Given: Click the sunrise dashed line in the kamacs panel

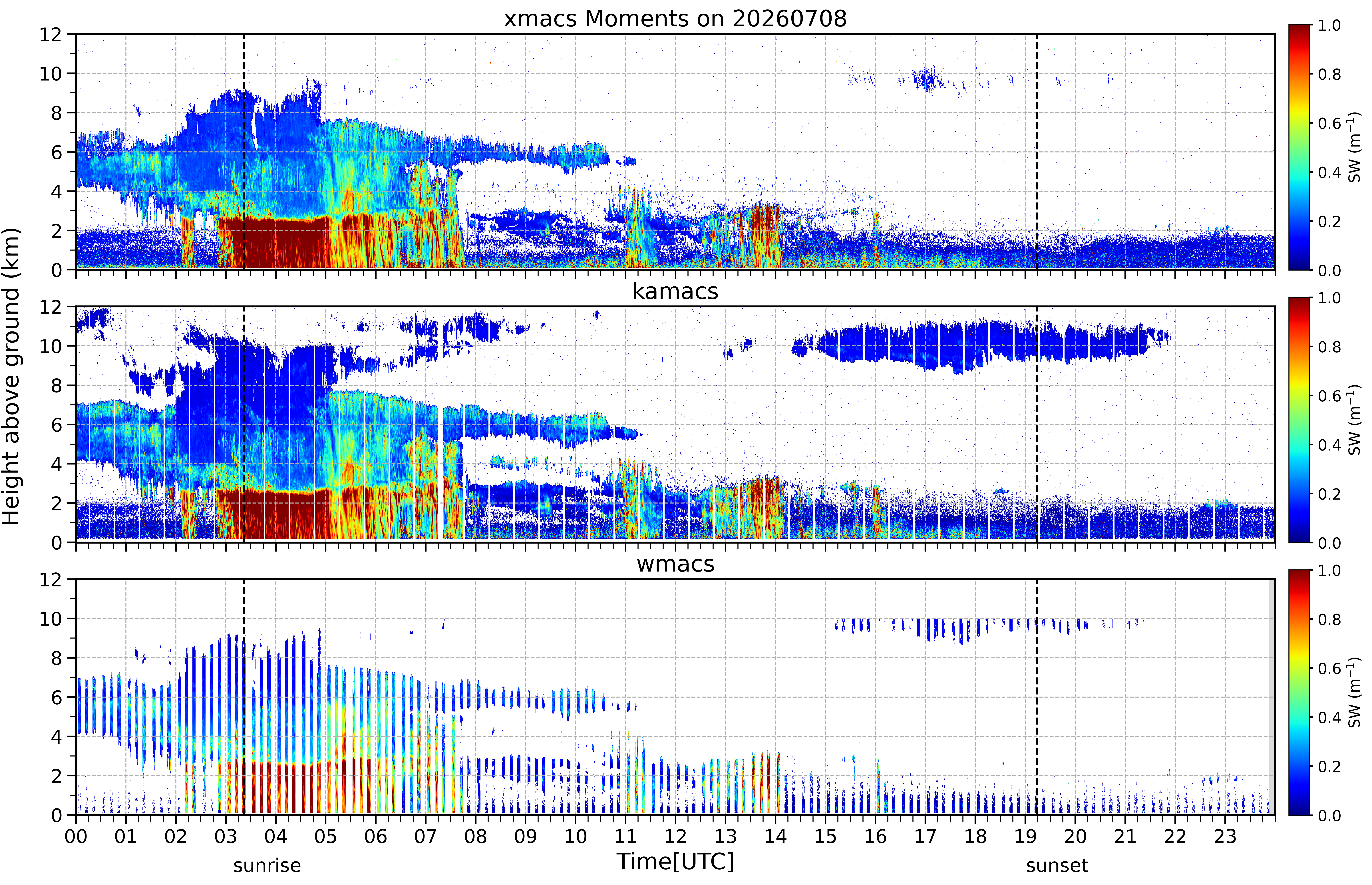Looking at the screenshot, I should [x=244, y=424].
